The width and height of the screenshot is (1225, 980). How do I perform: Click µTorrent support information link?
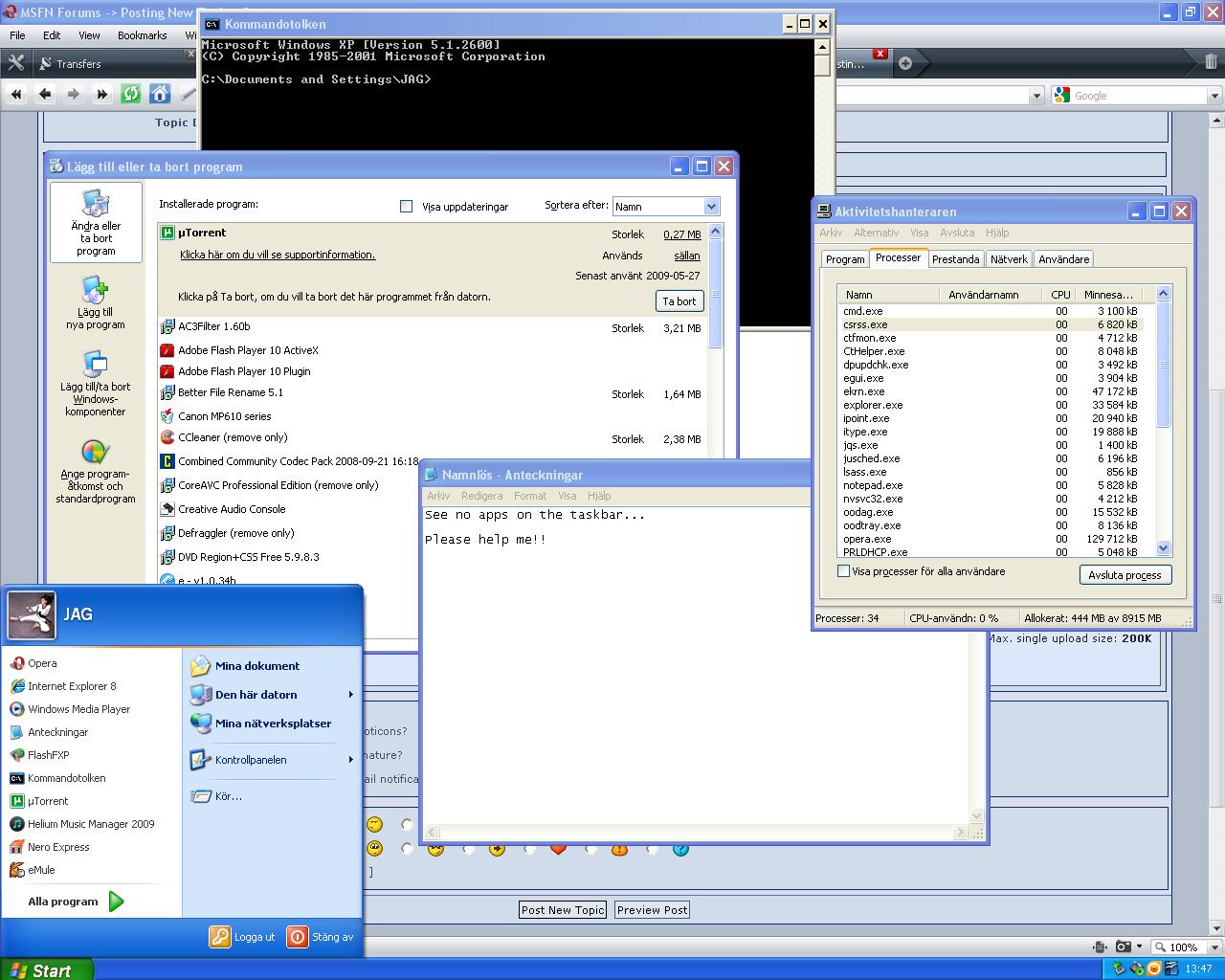coord(278,255)
